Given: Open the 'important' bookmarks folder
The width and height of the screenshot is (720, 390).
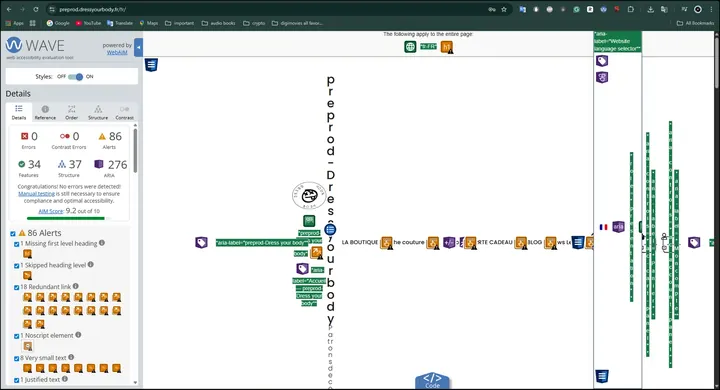Looking at the screenshot, I should (x=180, y=23).
